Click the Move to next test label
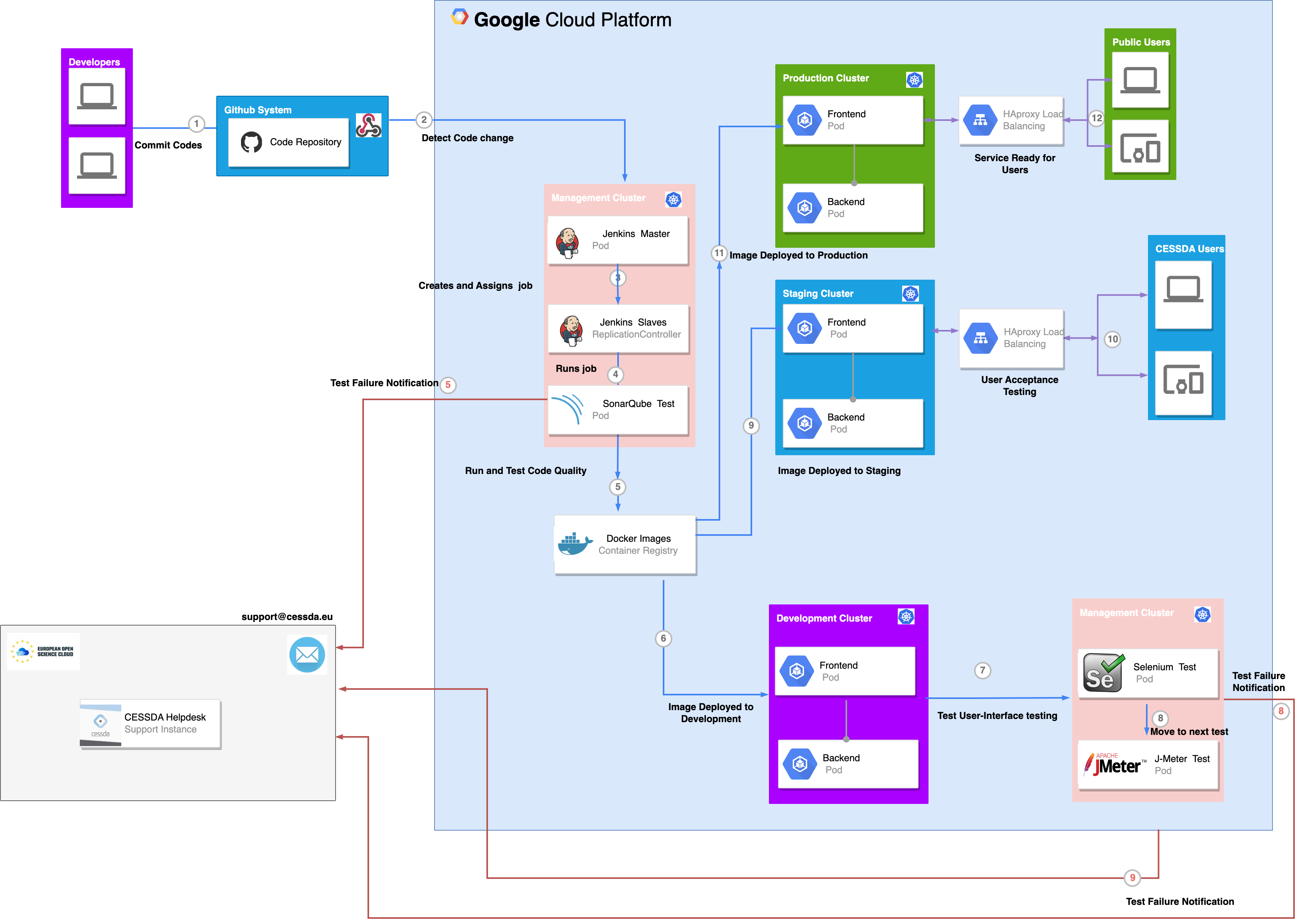 1189,732
